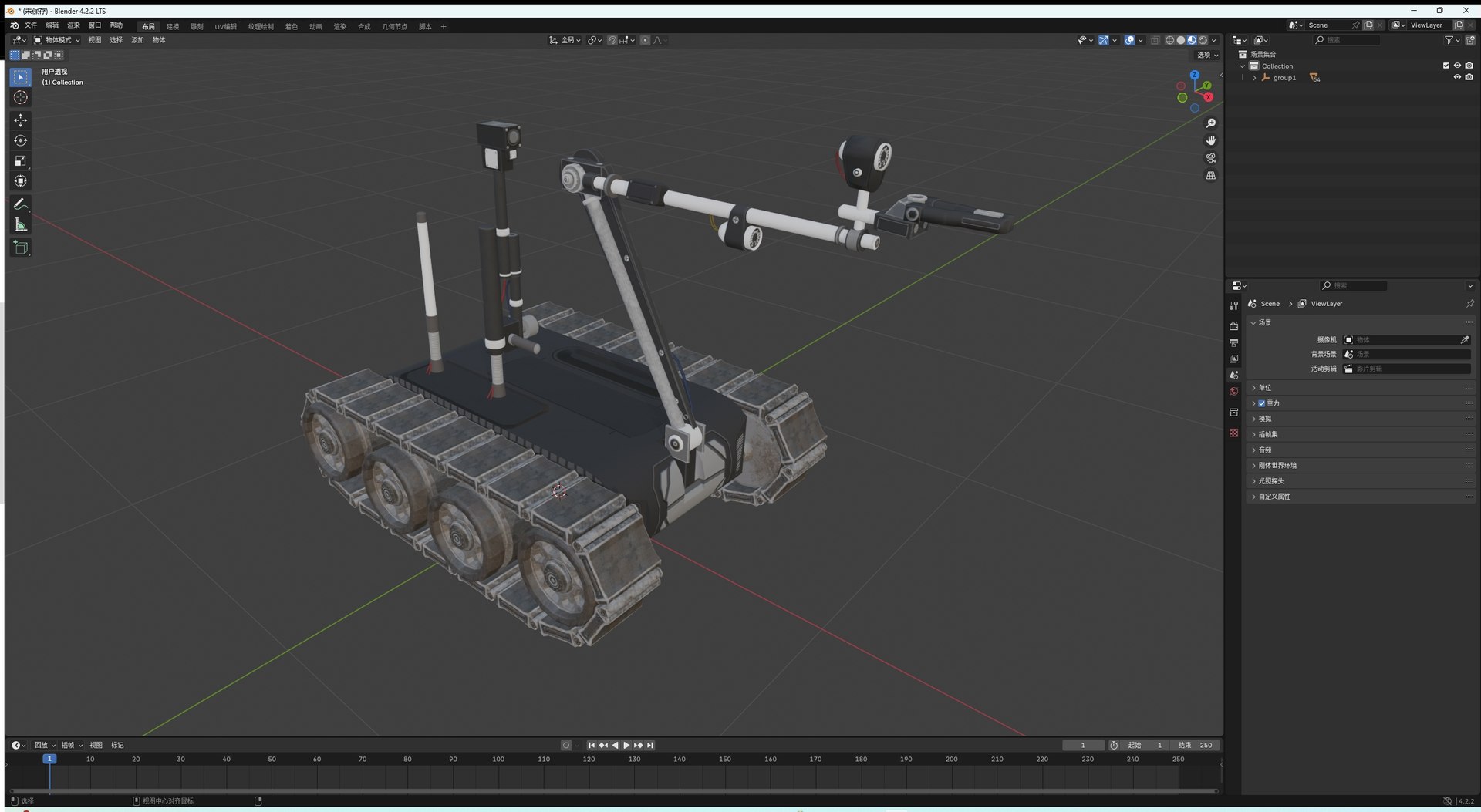Image resolution: width=1481 pixels, height=812 pixels.
Task: Expand the 刚体世界环境 panel
Action: pyautogui.click(x=1360, y=466)
